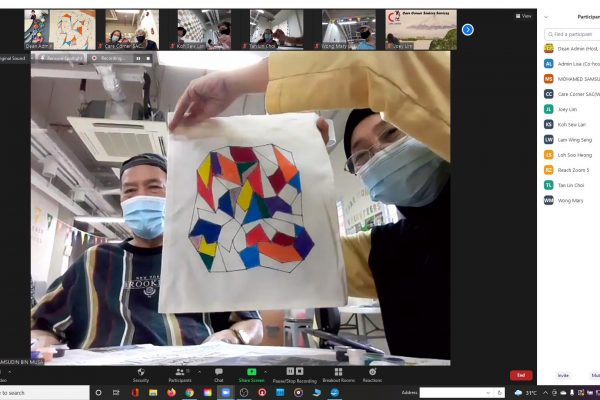This screenshot has width=600, height=400.
Task: Open Task View on the taskbar
Action: [116, 393]
